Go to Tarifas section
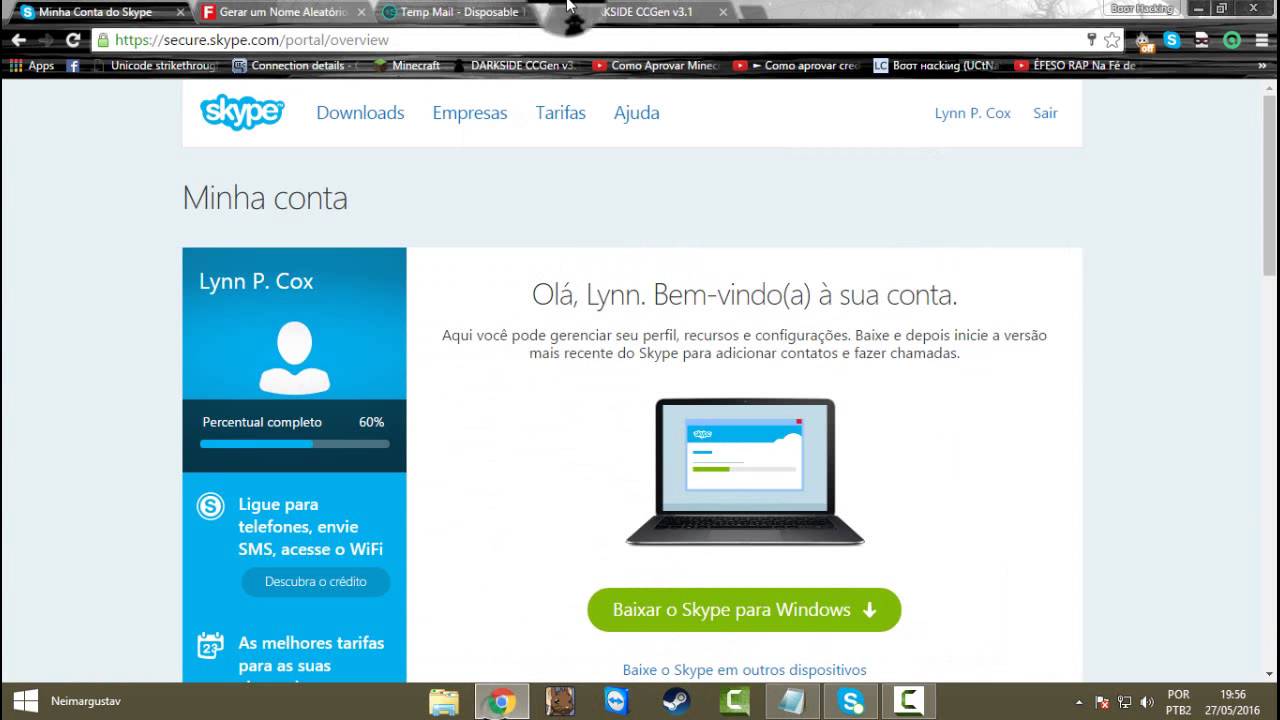 (x=560, y=113)
